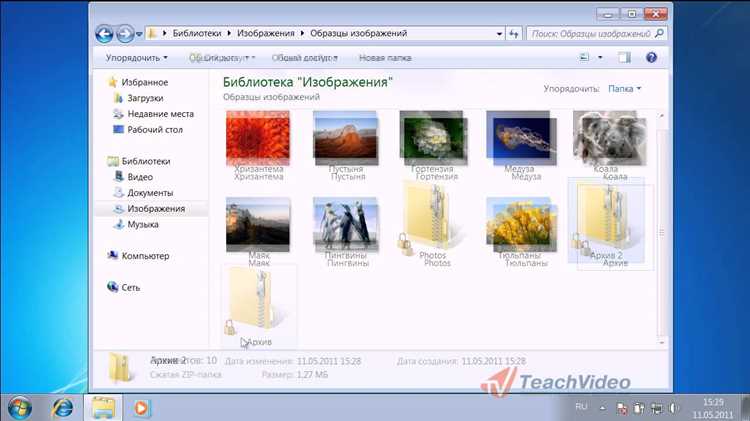Open the network tray icon

(657, 409)
